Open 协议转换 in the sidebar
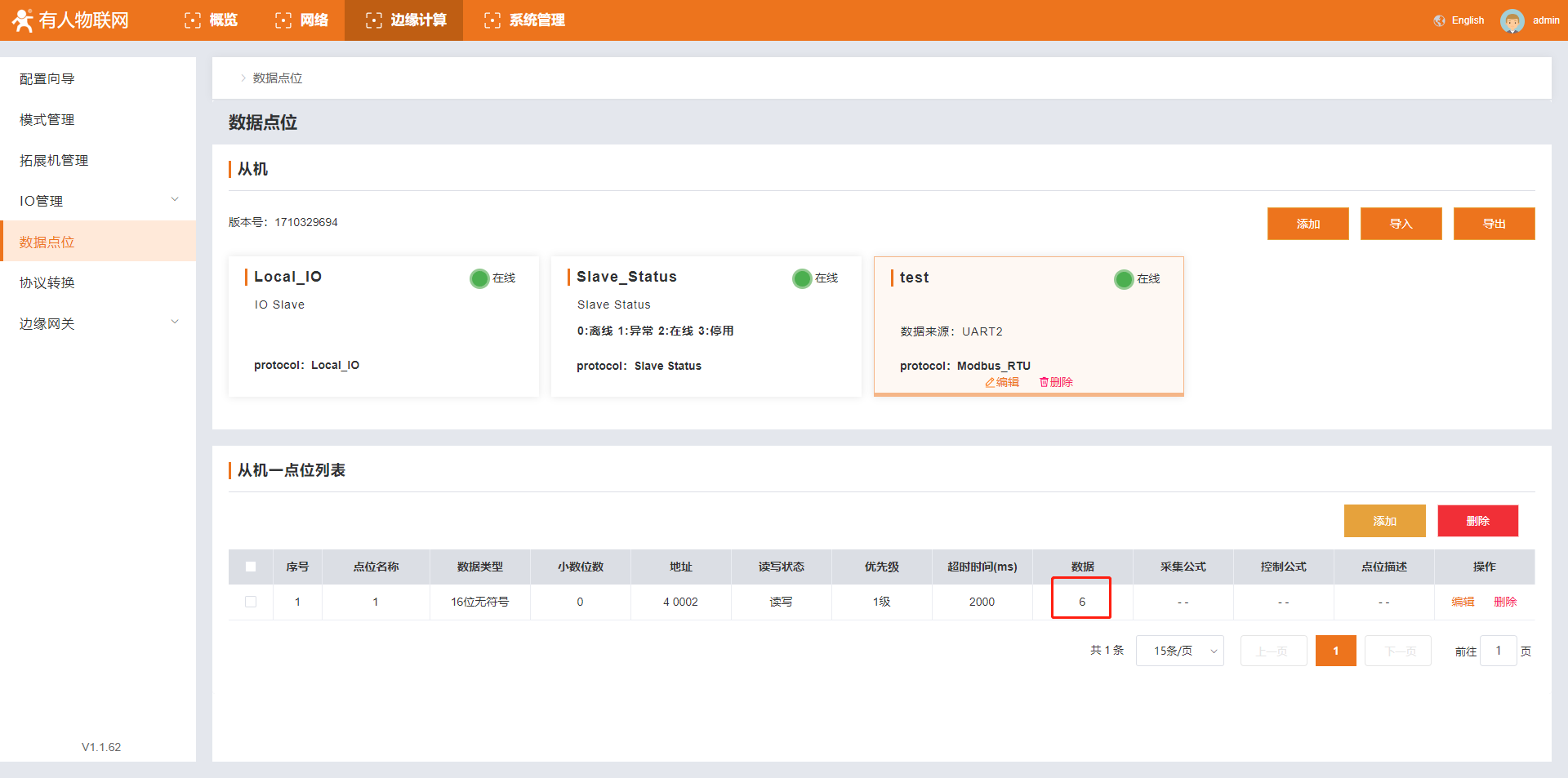The height and width of the screenshot is (778, 1568). (x=47, y=282)
